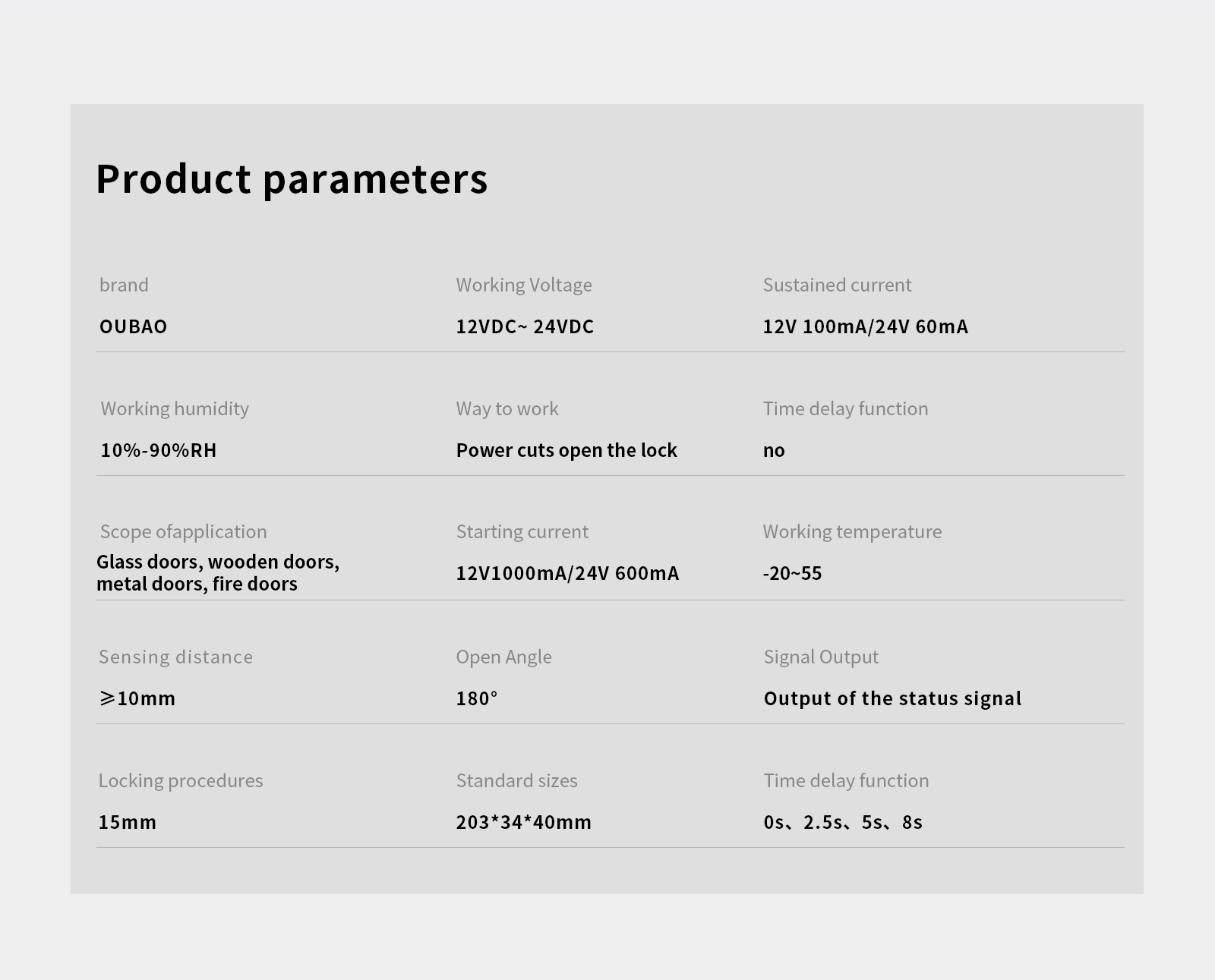Select the 203*34*40mm standard size value
Screen dimensions: 1215x980
click(523, 822)
